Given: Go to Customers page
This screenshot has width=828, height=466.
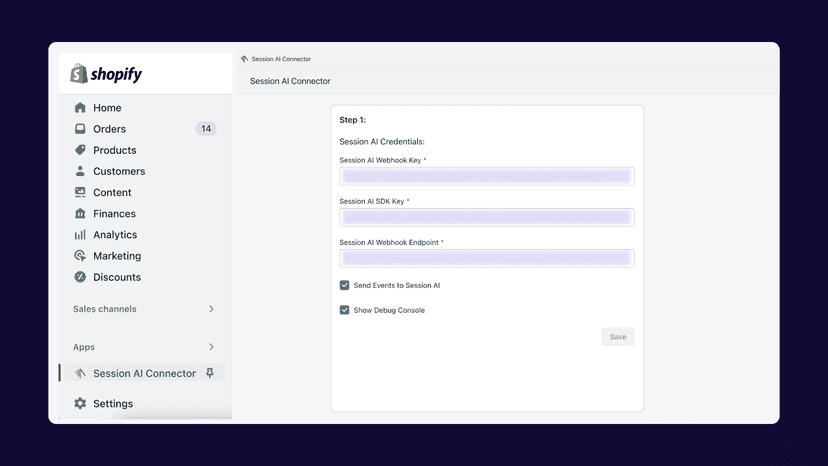Looking at the screenshot, I should (119, 171).
